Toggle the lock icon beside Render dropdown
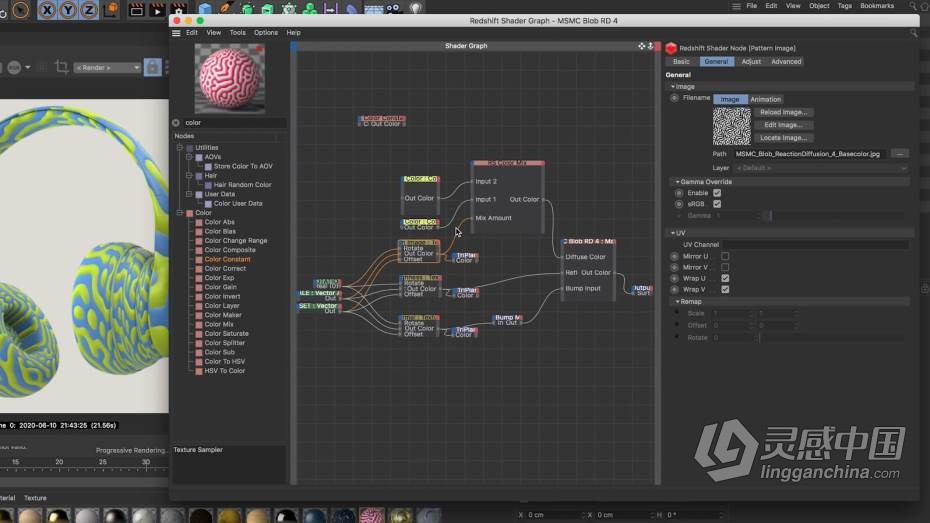Viewport: 930px width, 523px height. pos(152,67)
